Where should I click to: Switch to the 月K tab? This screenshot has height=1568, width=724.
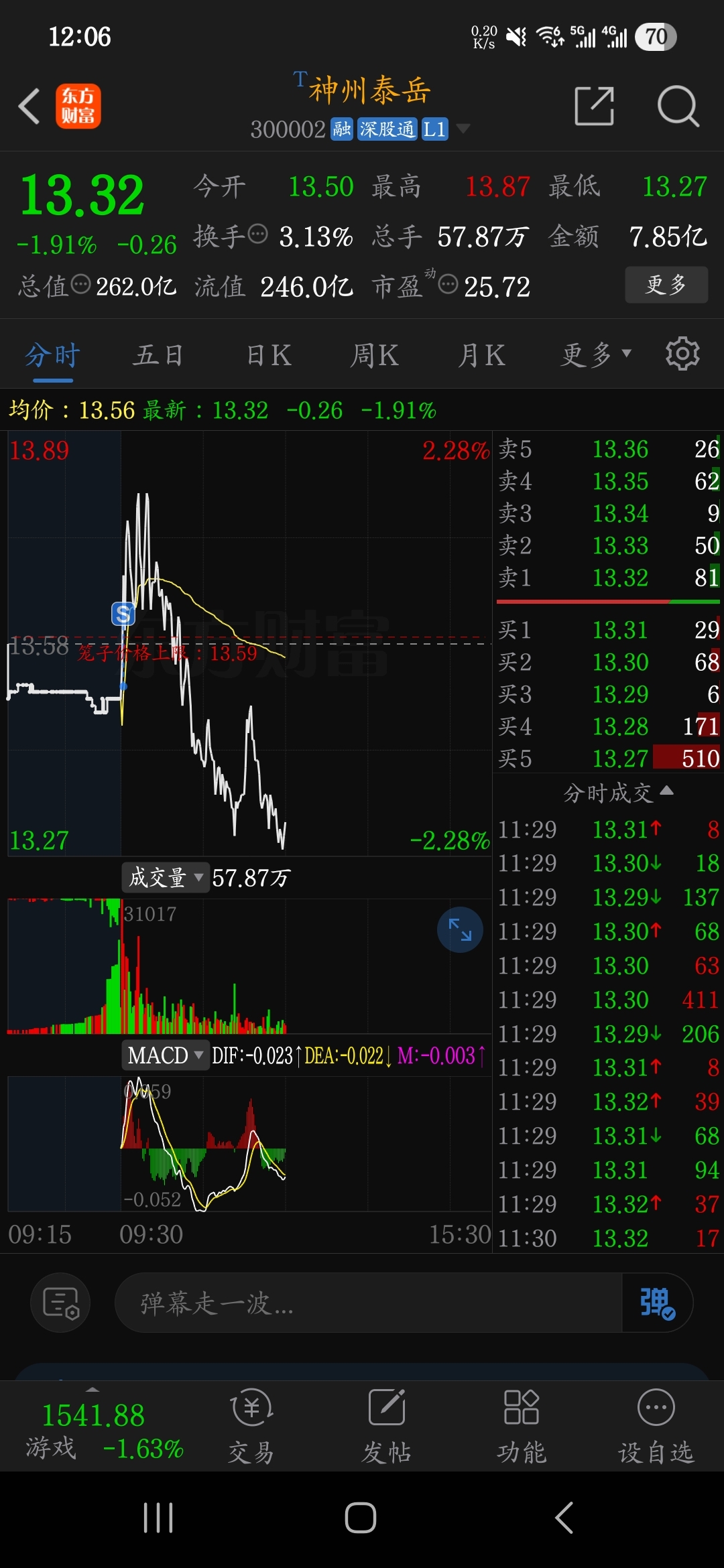pyautogui.click(x=481, y=354)
